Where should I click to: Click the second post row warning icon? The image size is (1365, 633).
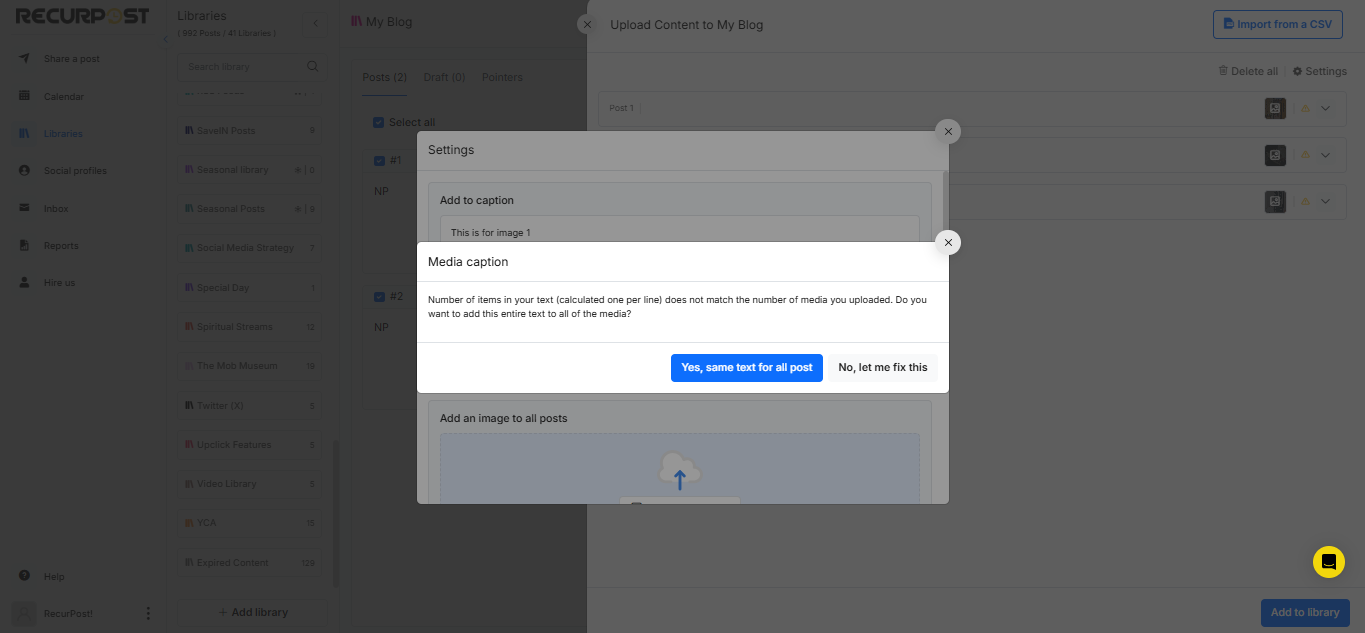coord(1304,155)
